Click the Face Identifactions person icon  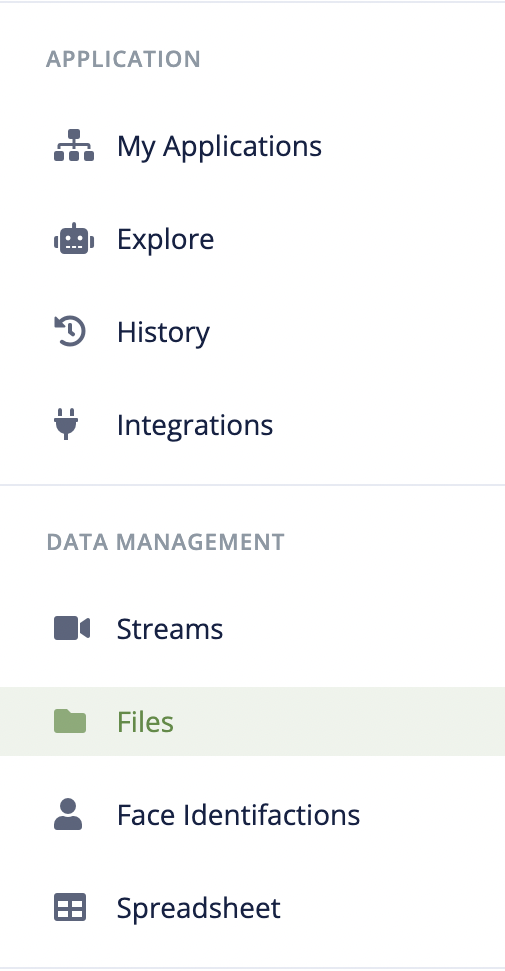68,814
